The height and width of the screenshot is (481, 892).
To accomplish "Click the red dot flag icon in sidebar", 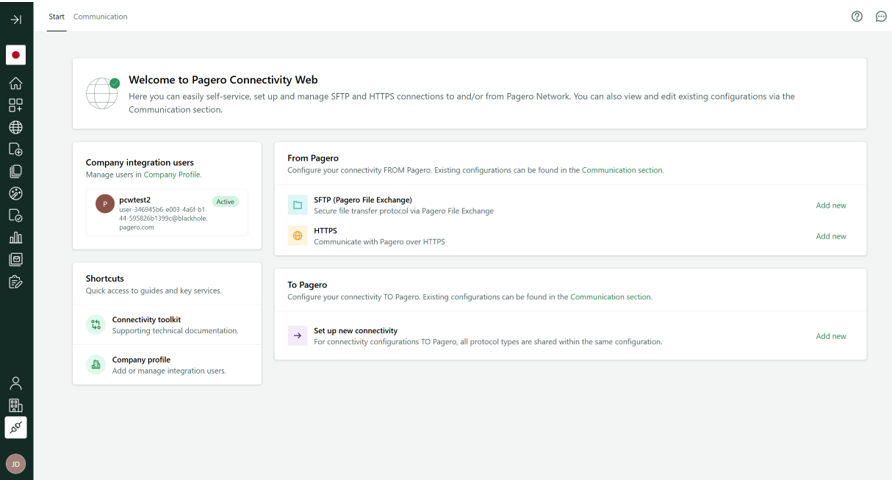I will click(16, 55).
